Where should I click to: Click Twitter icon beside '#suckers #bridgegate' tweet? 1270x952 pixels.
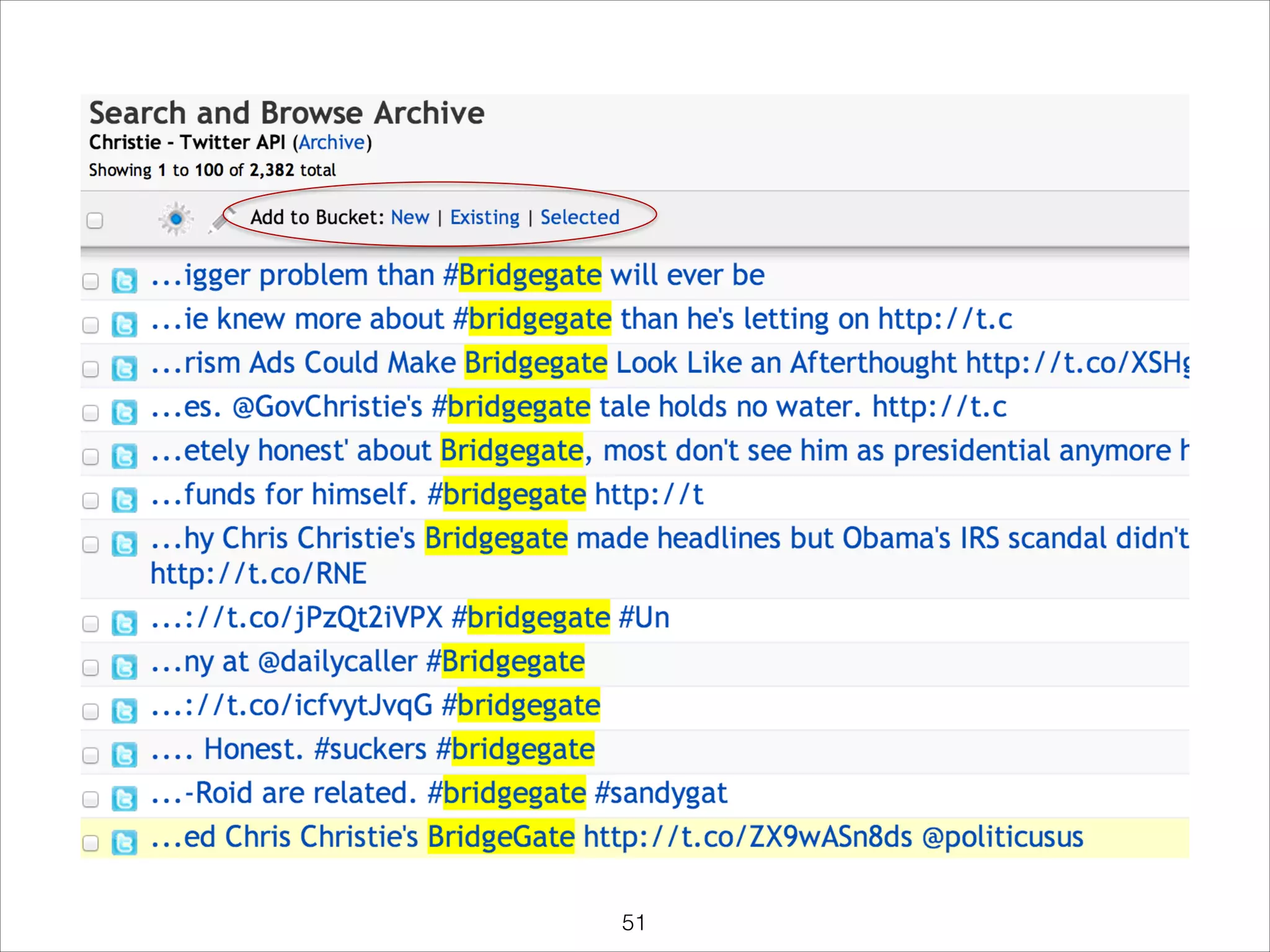[124, 755]
